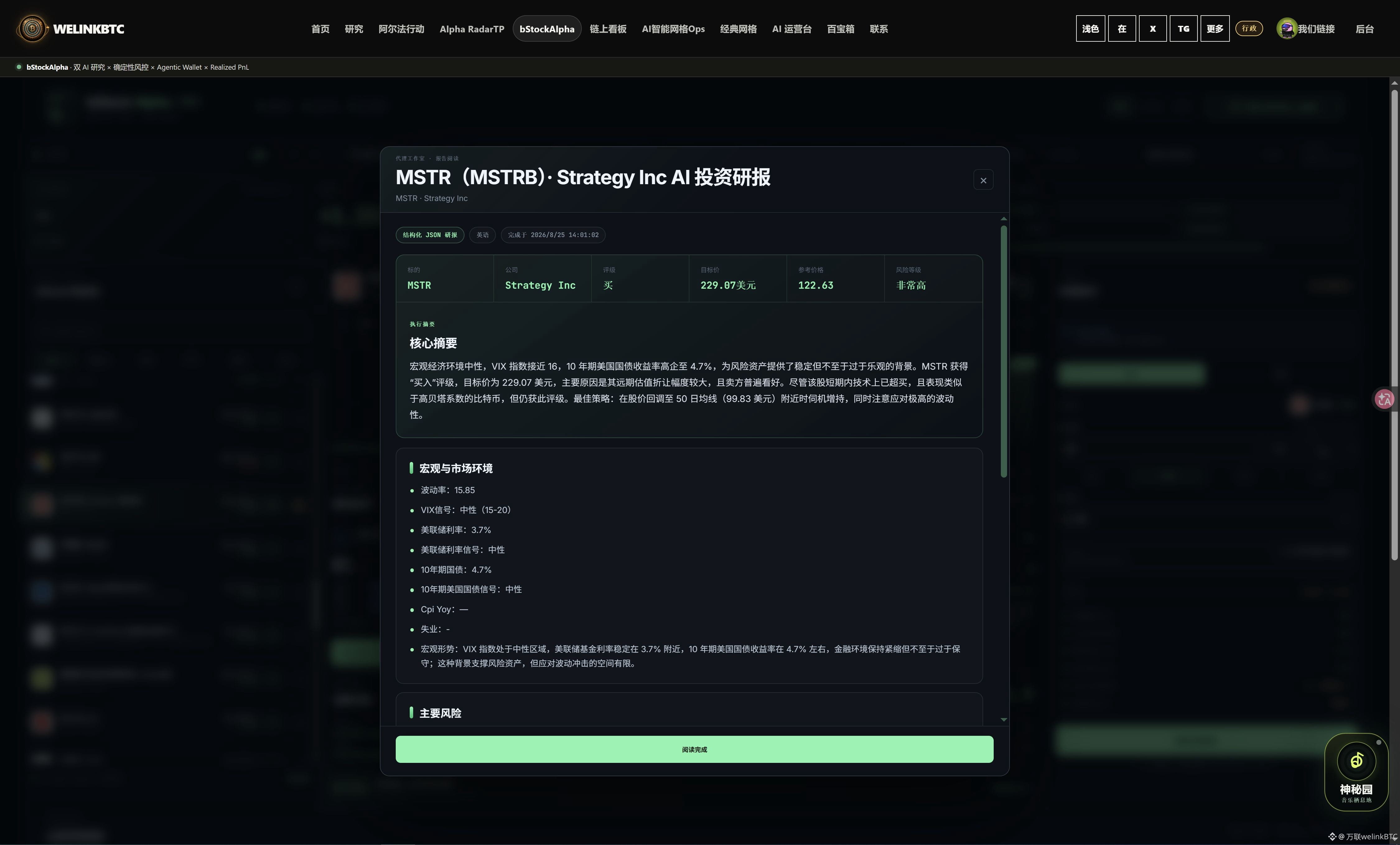This screenshot has width=1400, height=845.
Task: Click the report panel scroll-up arrow
Action: 1004,219
